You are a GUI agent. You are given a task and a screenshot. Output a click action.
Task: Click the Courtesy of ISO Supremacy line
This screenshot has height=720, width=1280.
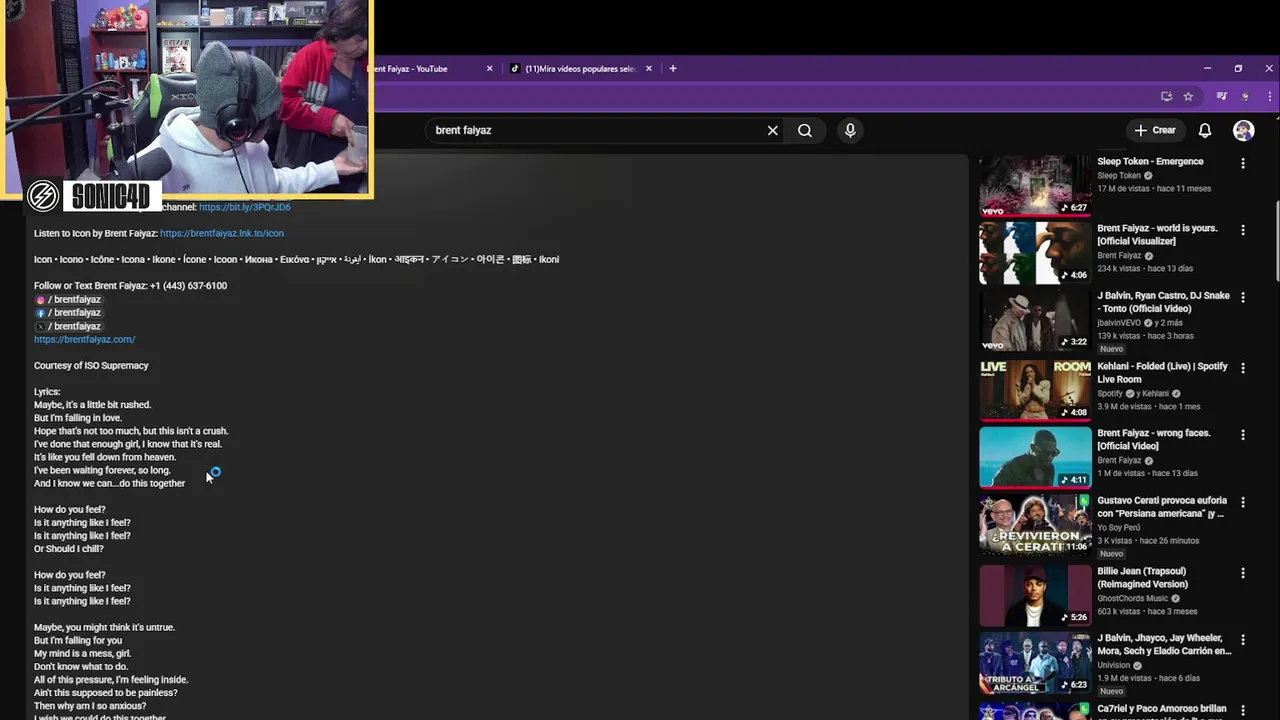point(91,365)
